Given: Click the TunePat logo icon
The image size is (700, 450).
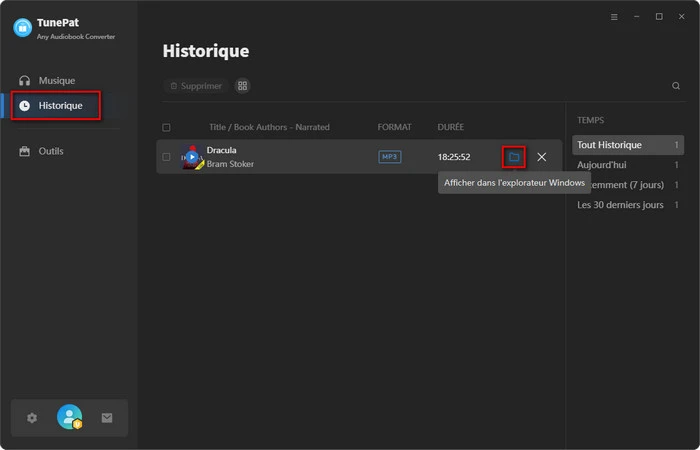Looking at the screenshot, I should (22, 28).
